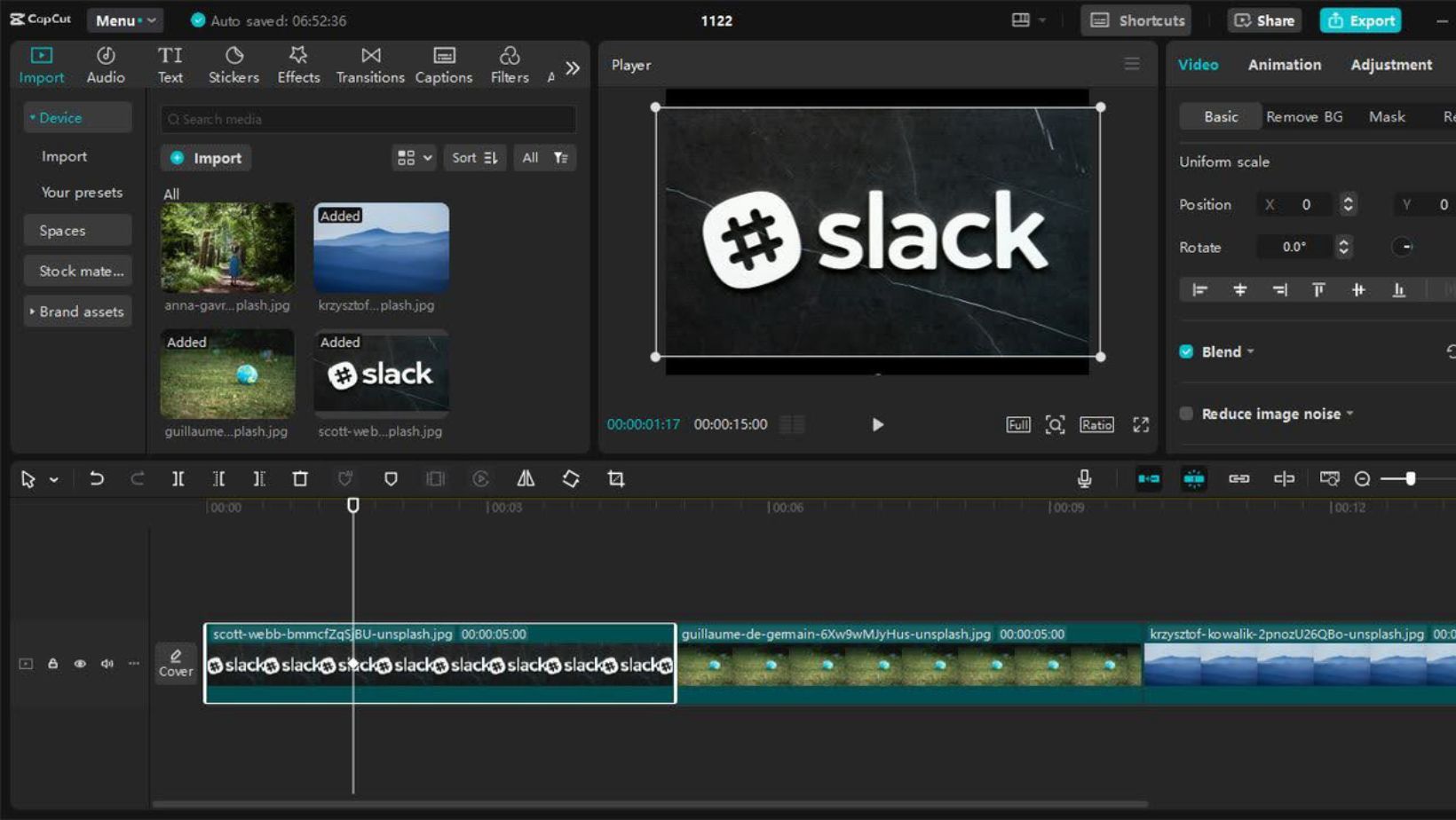Open the Transitions panel
The width and height of the screenshot is (1456, 820).
click(370, 65)
